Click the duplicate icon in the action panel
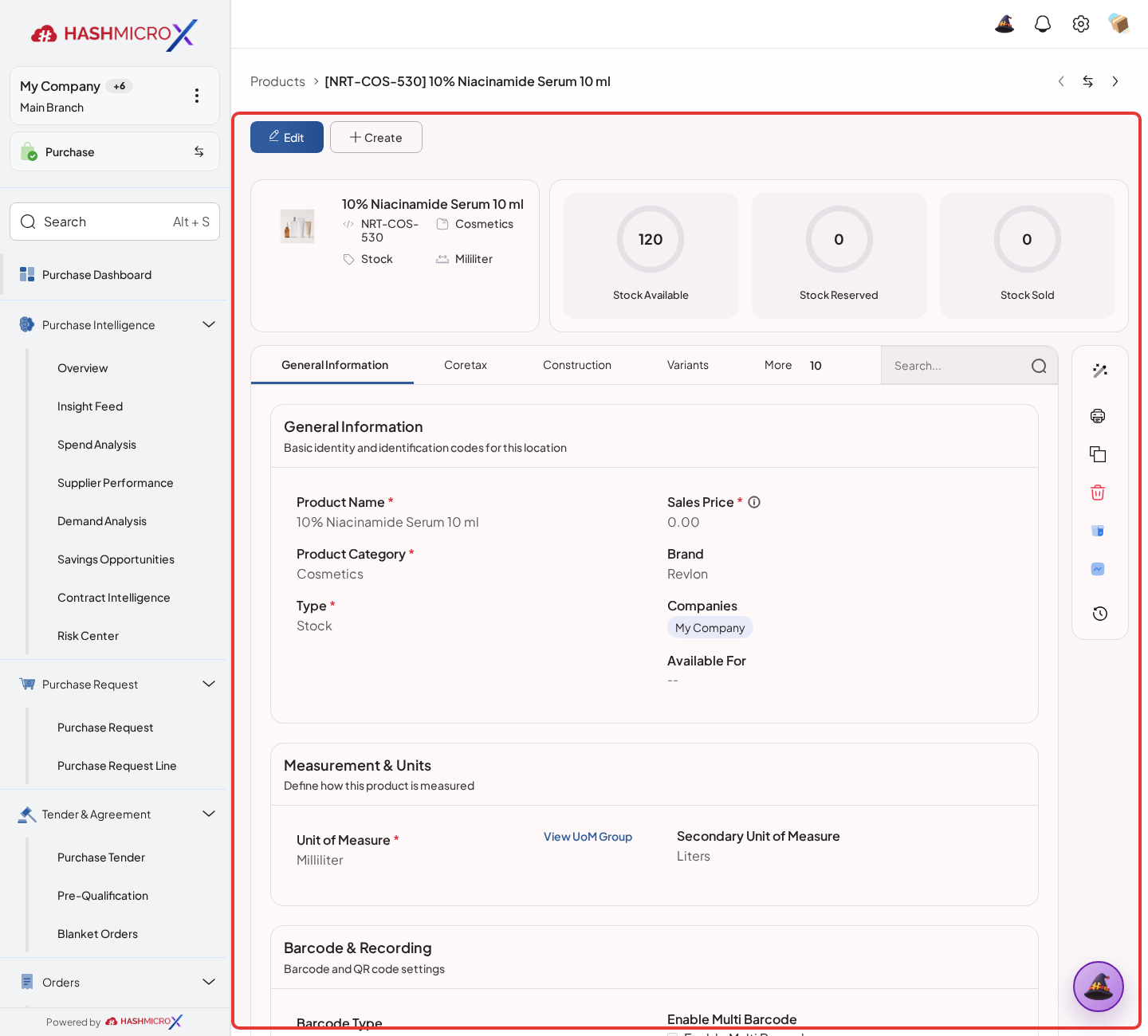The height and width of the screenshot is (1036, 1148). point(1098,454)
